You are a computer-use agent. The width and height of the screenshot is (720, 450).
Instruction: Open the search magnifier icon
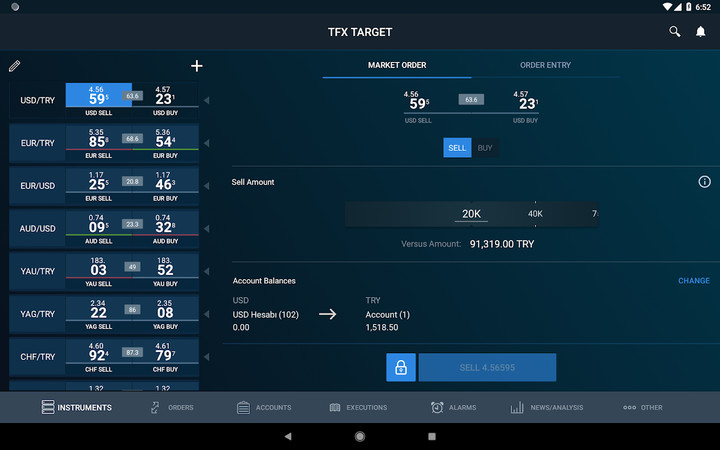pyautogui.click(x=675, y=32)
